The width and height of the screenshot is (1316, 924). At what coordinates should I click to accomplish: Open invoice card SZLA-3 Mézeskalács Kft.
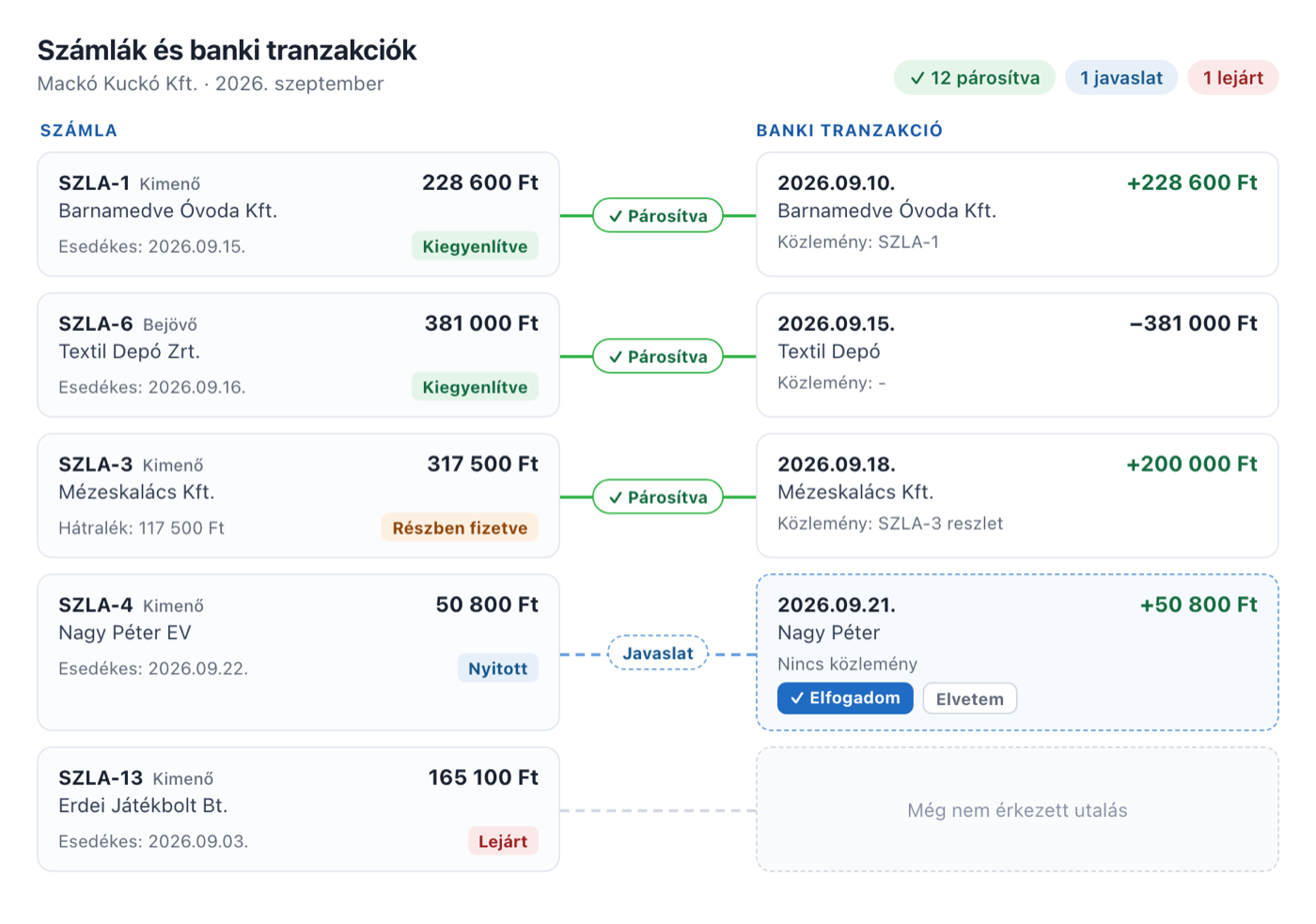[298, 496]
